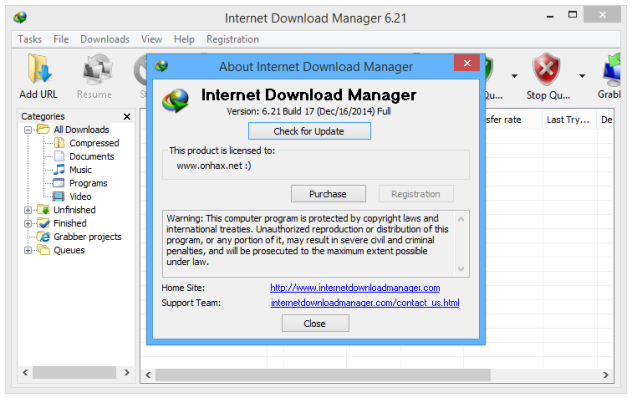This screenshot has height=398, width=632.
Task: Expand the Finished tree node
Action: (x=28, y=223)
